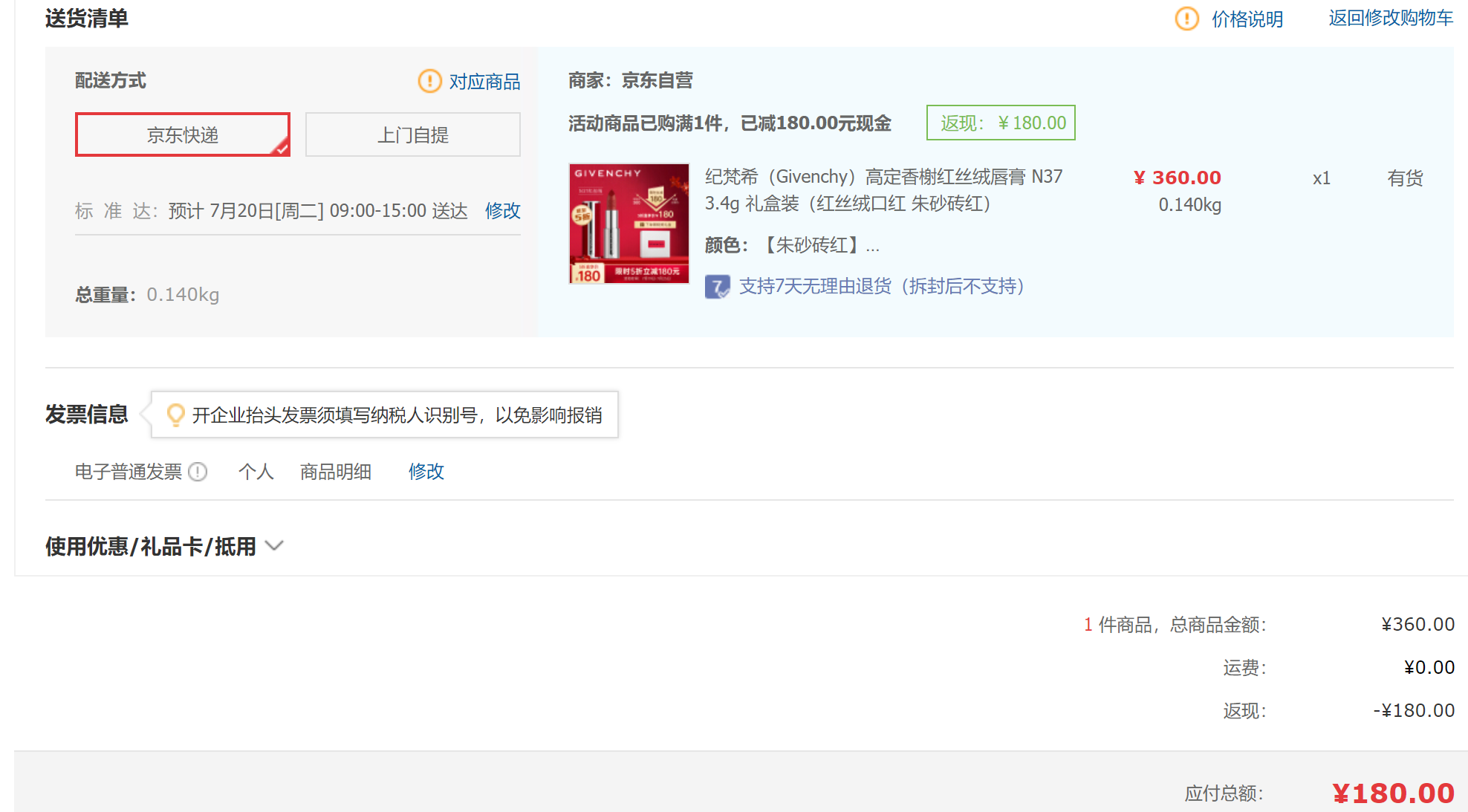The height and width of the screenshot is (812, 1468).
Task: Select 上门自提 pickup option
Action: [413, 134]
